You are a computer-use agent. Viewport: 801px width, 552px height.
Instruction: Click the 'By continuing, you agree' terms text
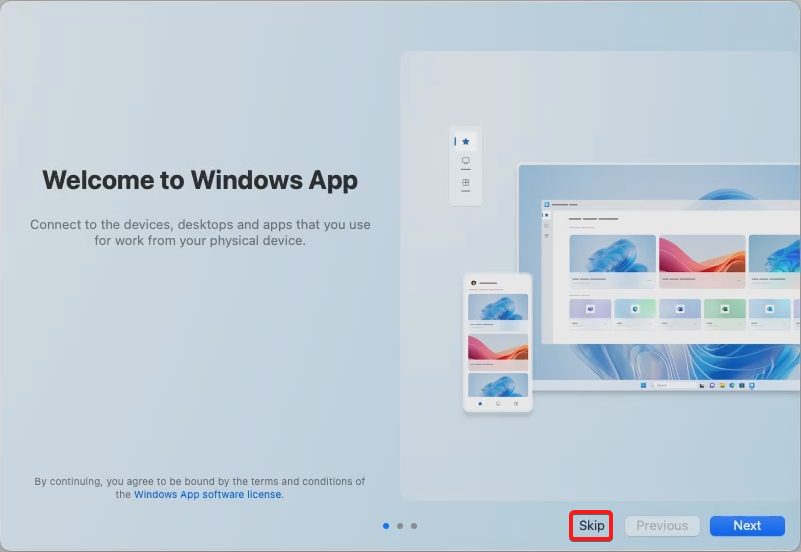[200, 488]
